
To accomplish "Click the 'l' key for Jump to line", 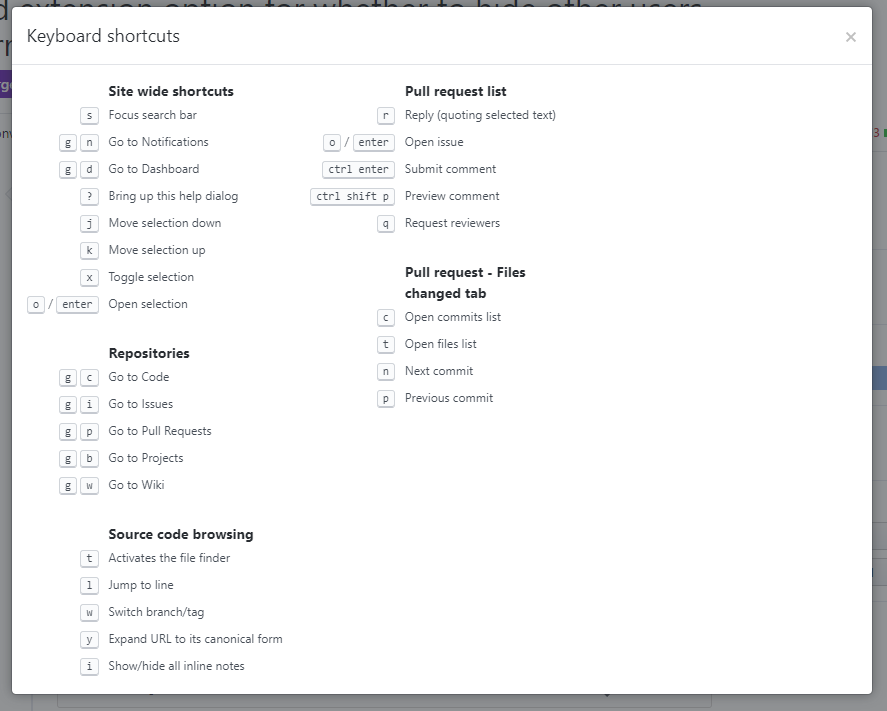I will [x=89, y=585].
